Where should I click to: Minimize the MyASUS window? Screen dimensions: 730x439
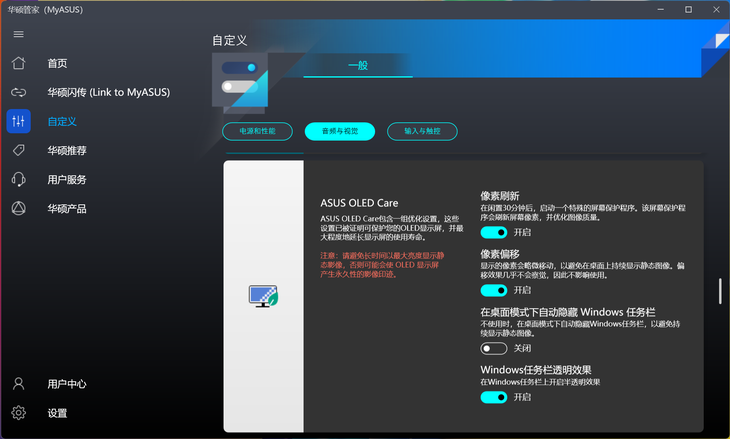[660, 9]
